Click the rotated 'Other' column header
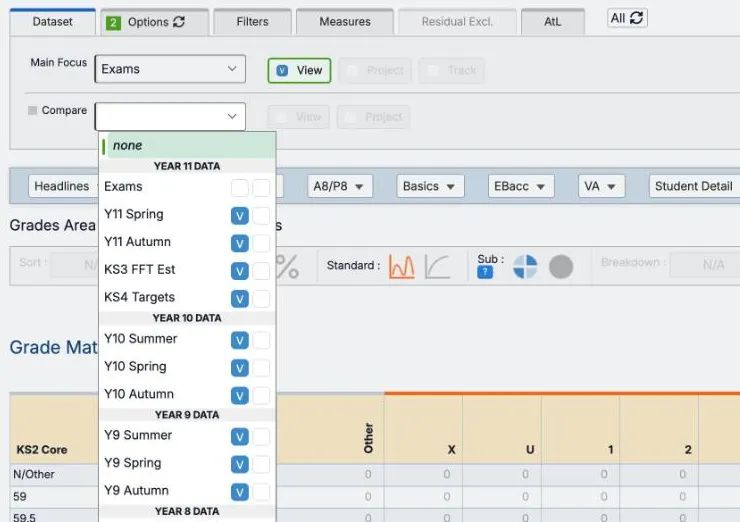740x522 pixels. [369, 438]
